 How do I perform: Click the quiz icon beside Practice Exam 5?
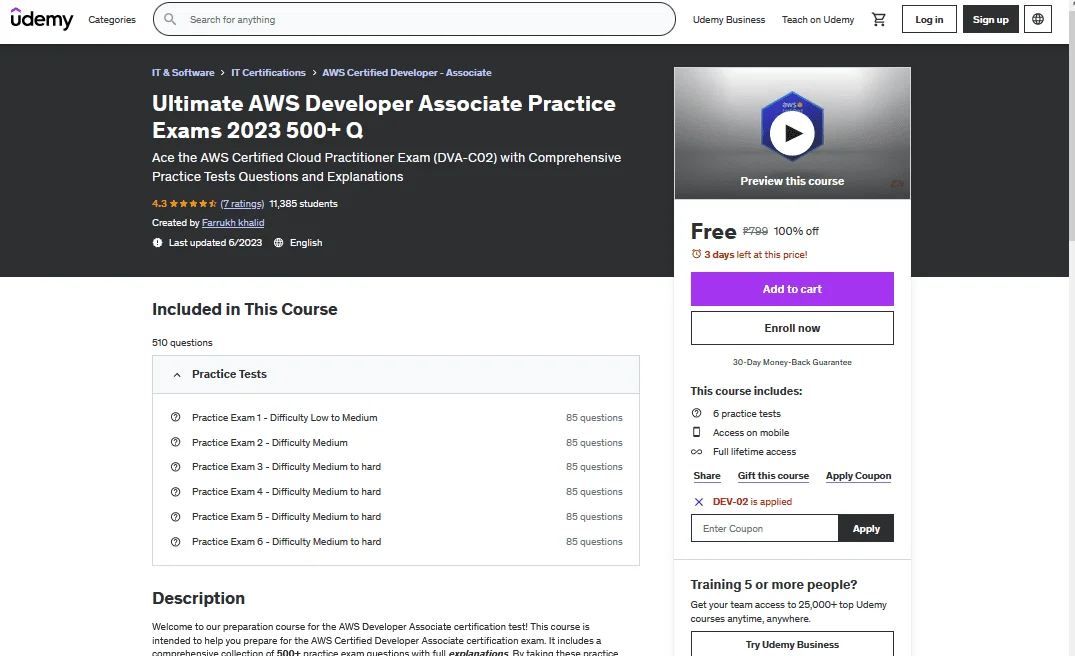(176, 517)
